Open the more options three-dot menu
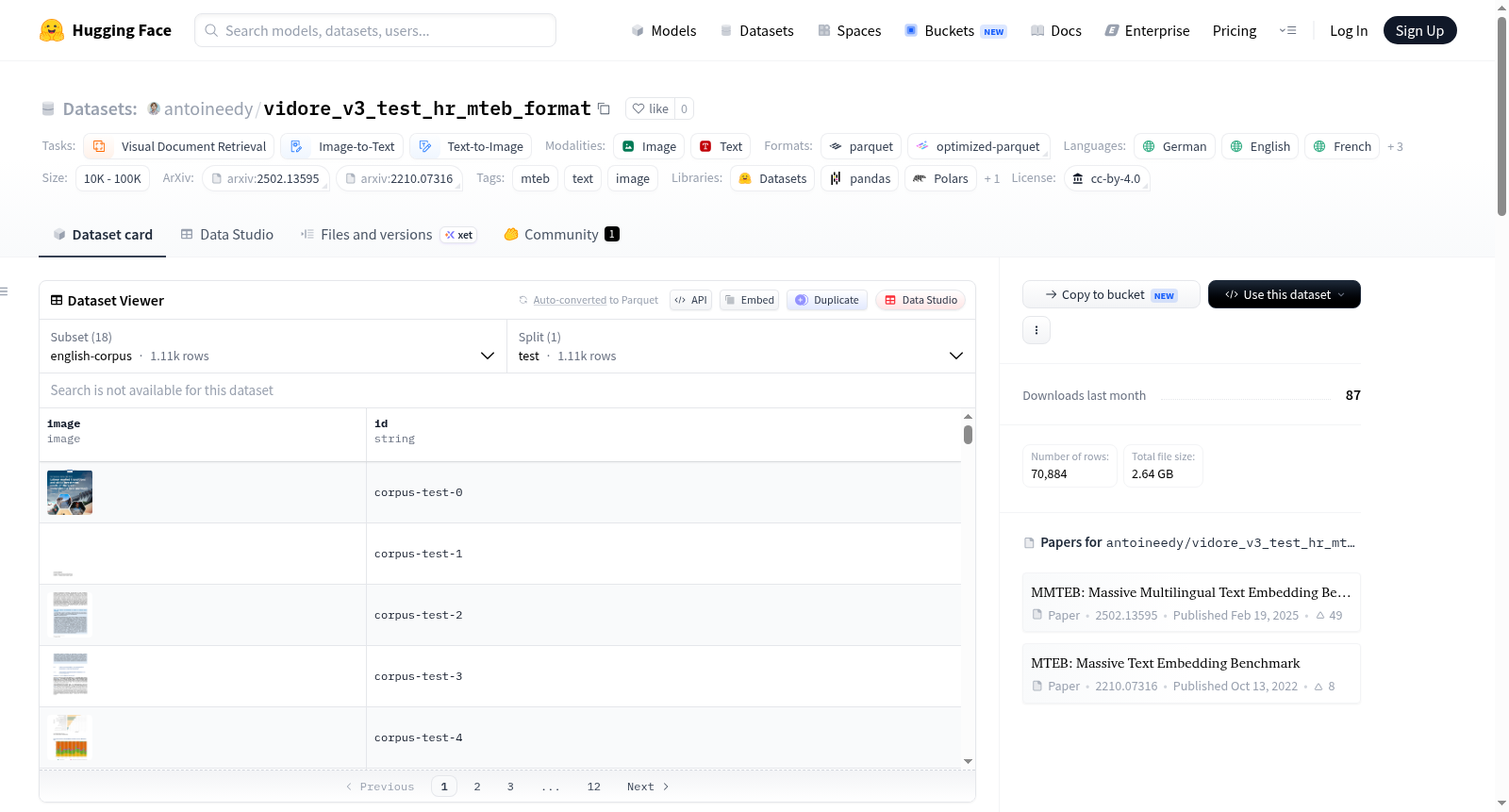The image size is (1509, 812). [x=1036, y=330]
